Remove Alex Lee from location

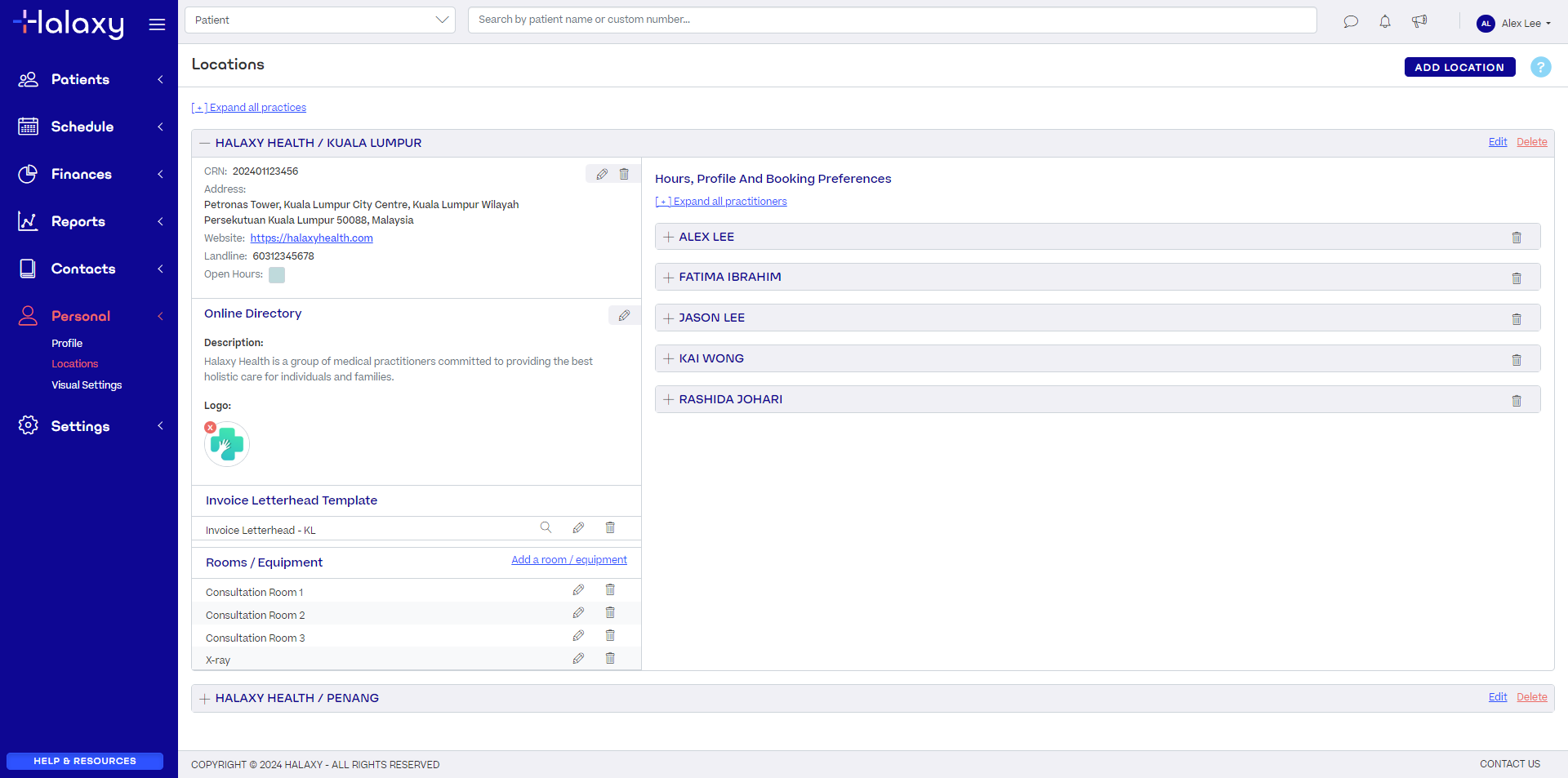coord(1517,238)
